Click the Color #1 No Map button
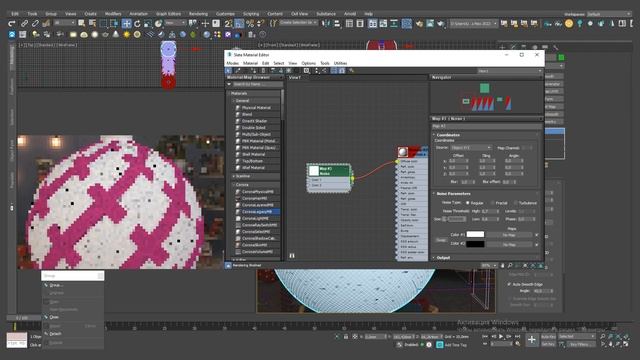The width and height of the screenshot is (640, 360). 509,235
